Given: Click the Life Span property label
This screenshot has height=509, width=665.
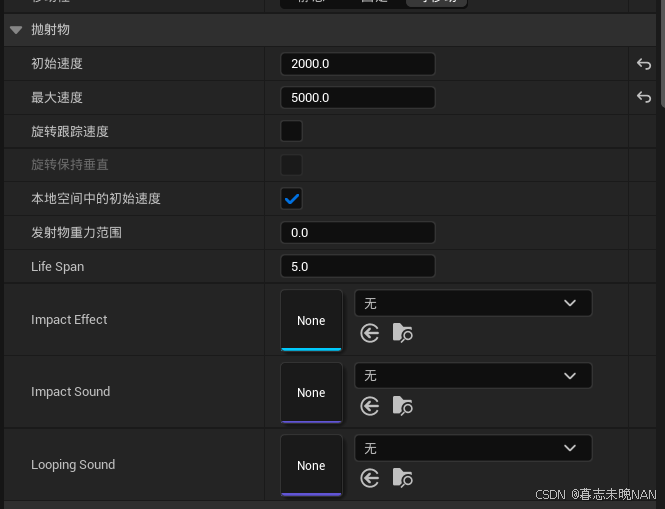Looking at the screenshot, I should [x=58, y=267].
